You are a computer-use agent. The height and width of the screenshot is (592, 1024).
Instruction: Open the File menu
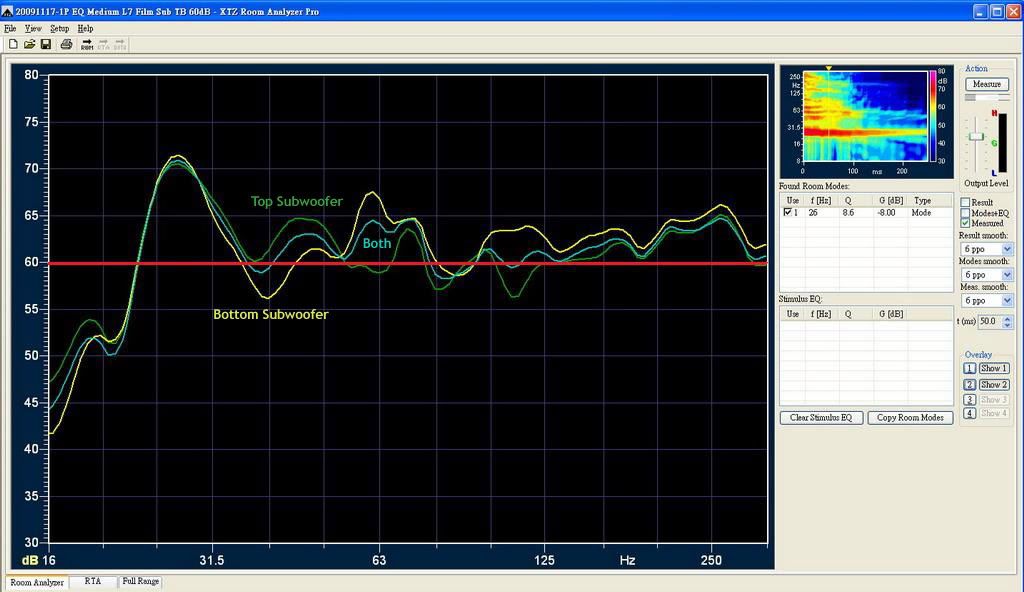click(10, 29)
